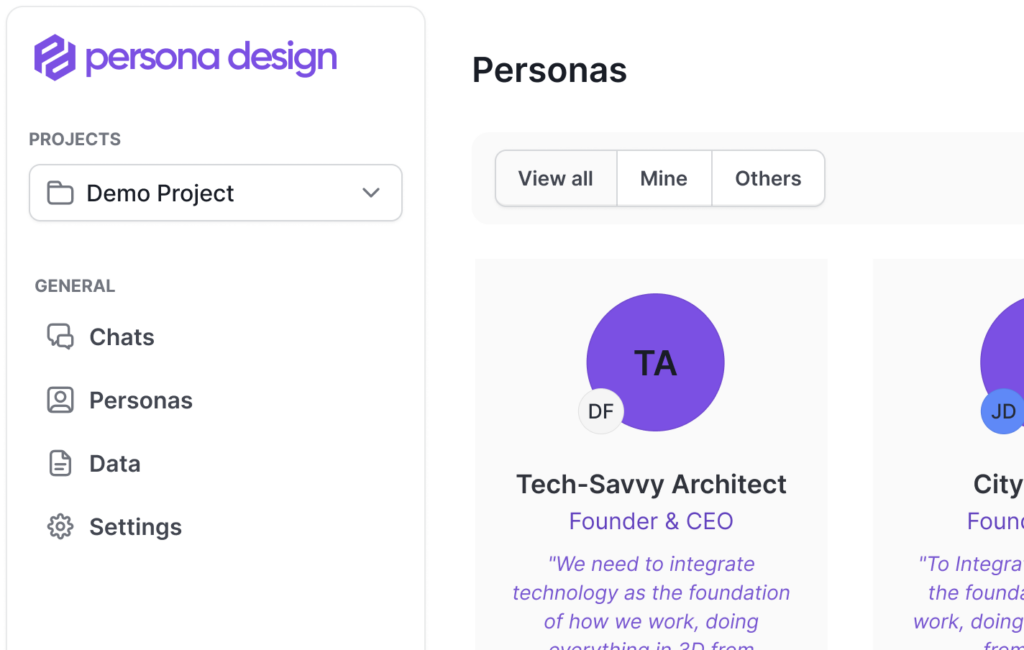Filter personas to Others
This screenshot has height=650, width=1024.
pos(768,179)
